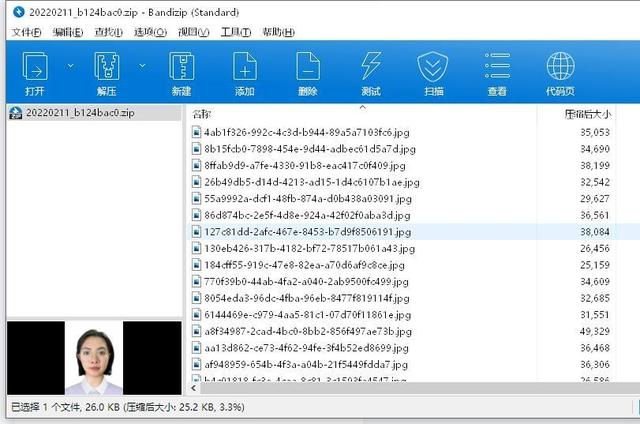640x424 pixels.
Task: Open the File (文件) menu
Action: pyautogui.click(x=27, y=32)
